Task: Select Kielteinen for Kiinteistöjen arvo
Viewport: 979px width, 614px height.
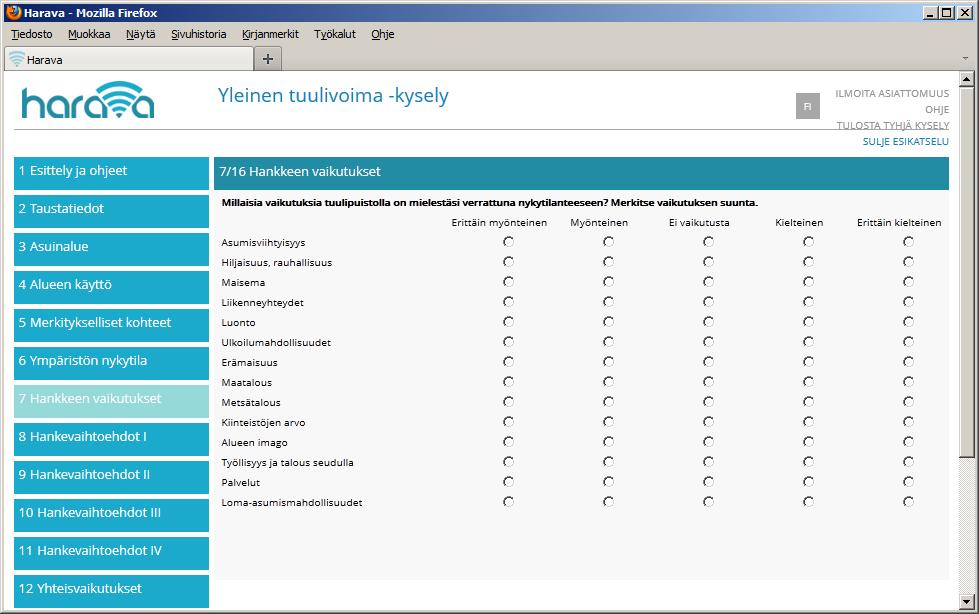Action: coord(809,422)
